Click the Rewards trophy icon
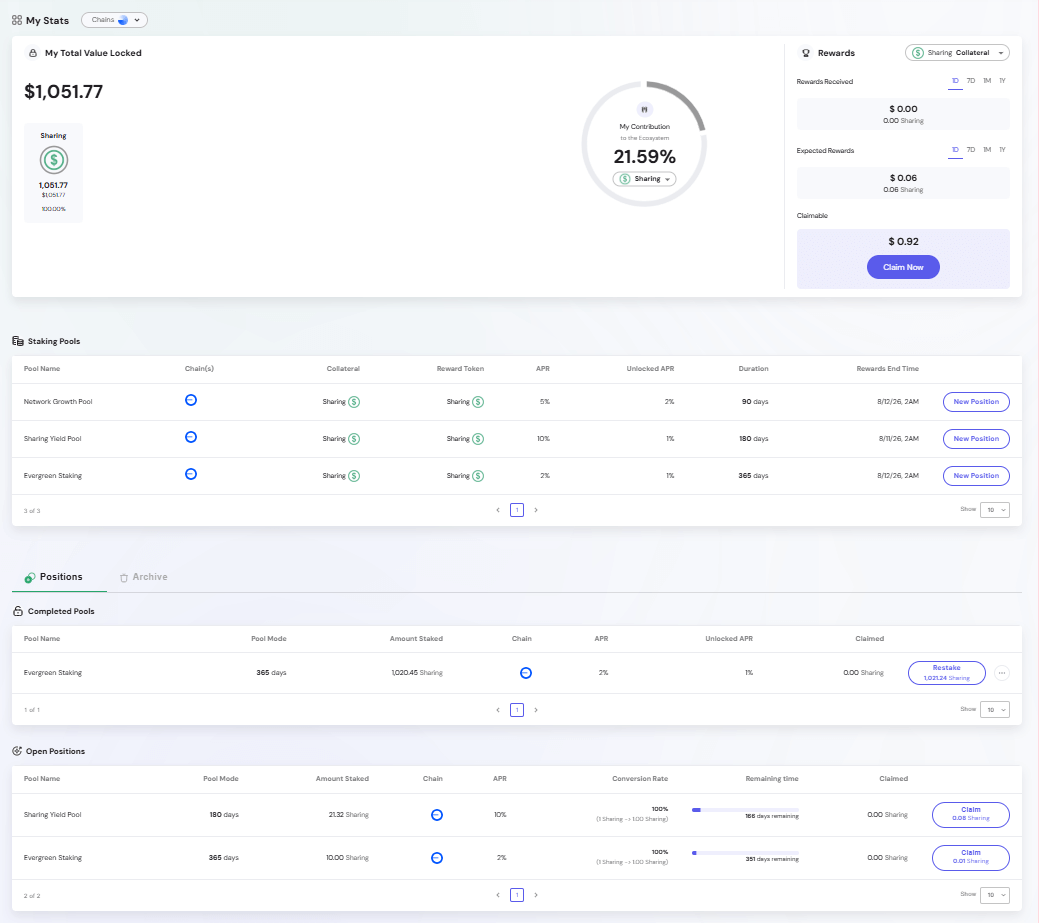 [807, 53]
